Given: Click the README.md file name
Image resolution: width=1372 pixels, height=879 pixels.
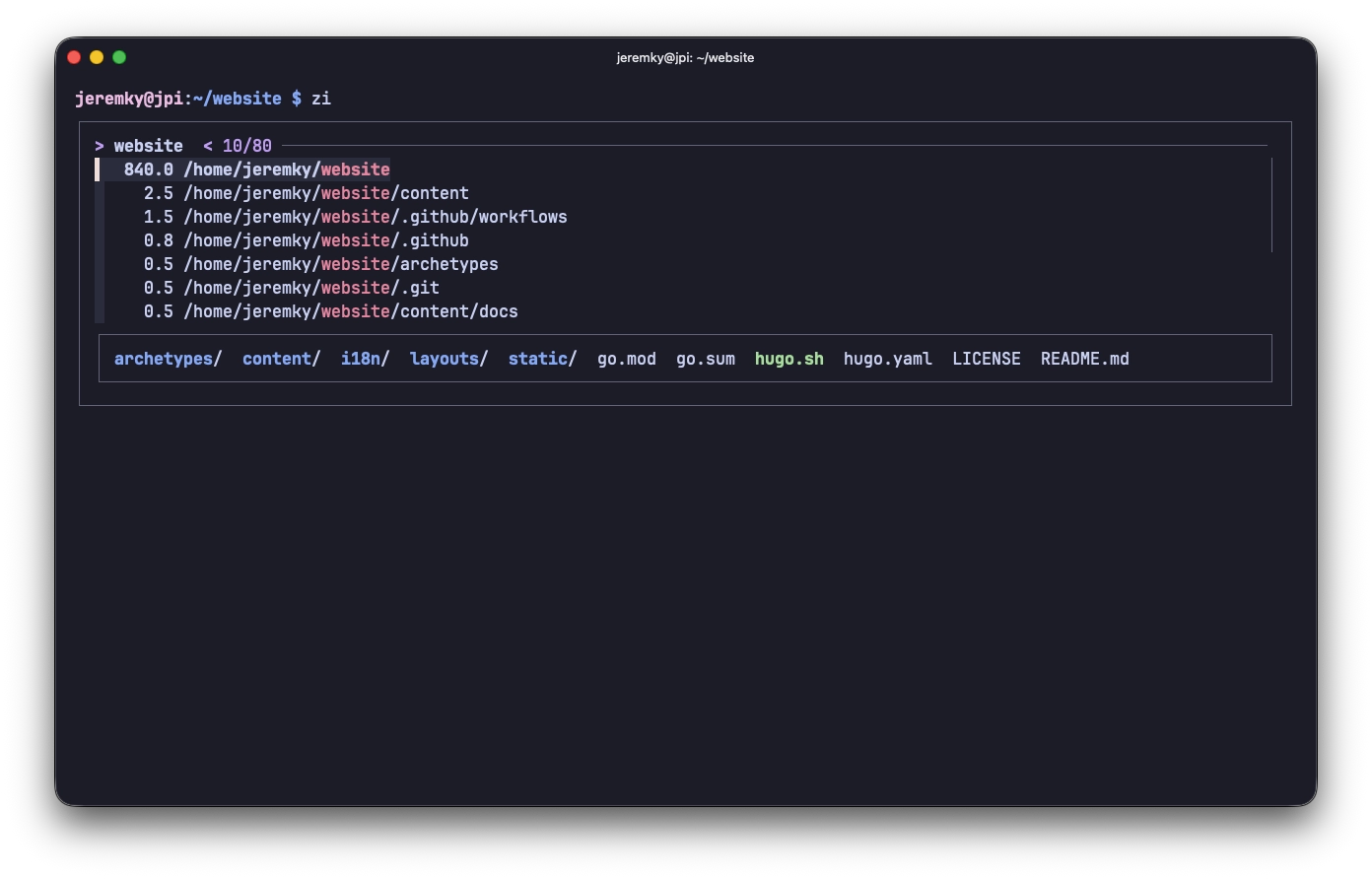Looking at the screenshot, I should click(x=1084, y=359).
